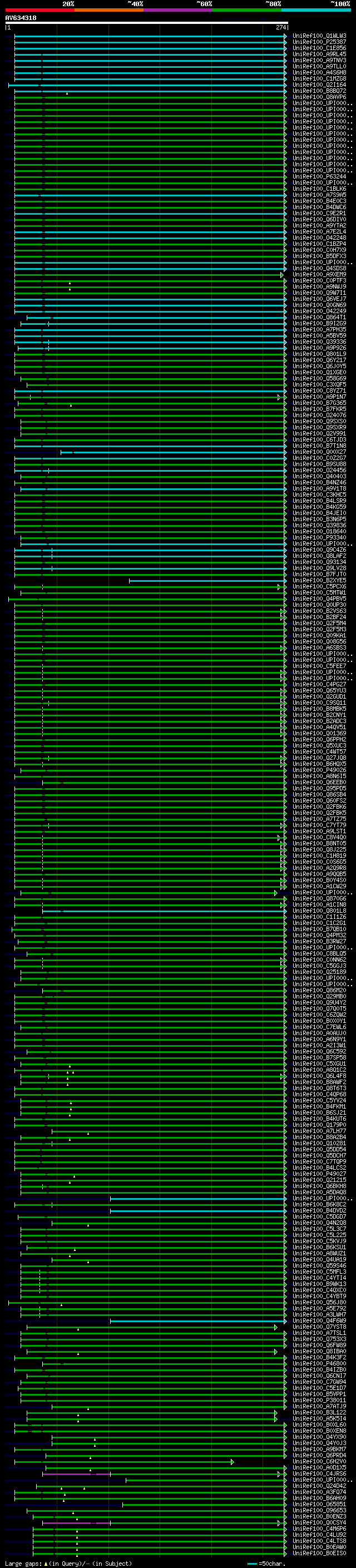The width and height of the screenshot is (356, 1568).
Task: Click the UniRef100_Q8LAF2 label
Action: point(319,556)
